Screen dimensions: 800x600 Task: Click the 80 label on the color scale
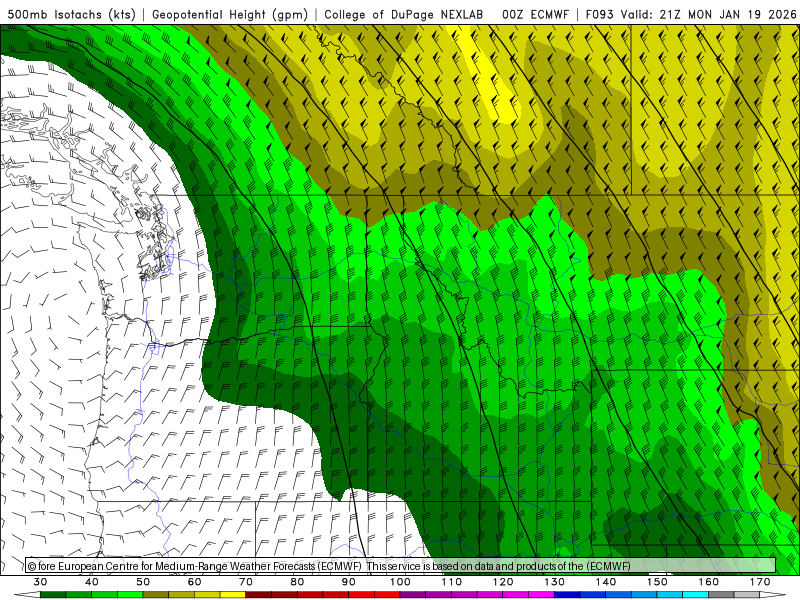tap(297, 582)
